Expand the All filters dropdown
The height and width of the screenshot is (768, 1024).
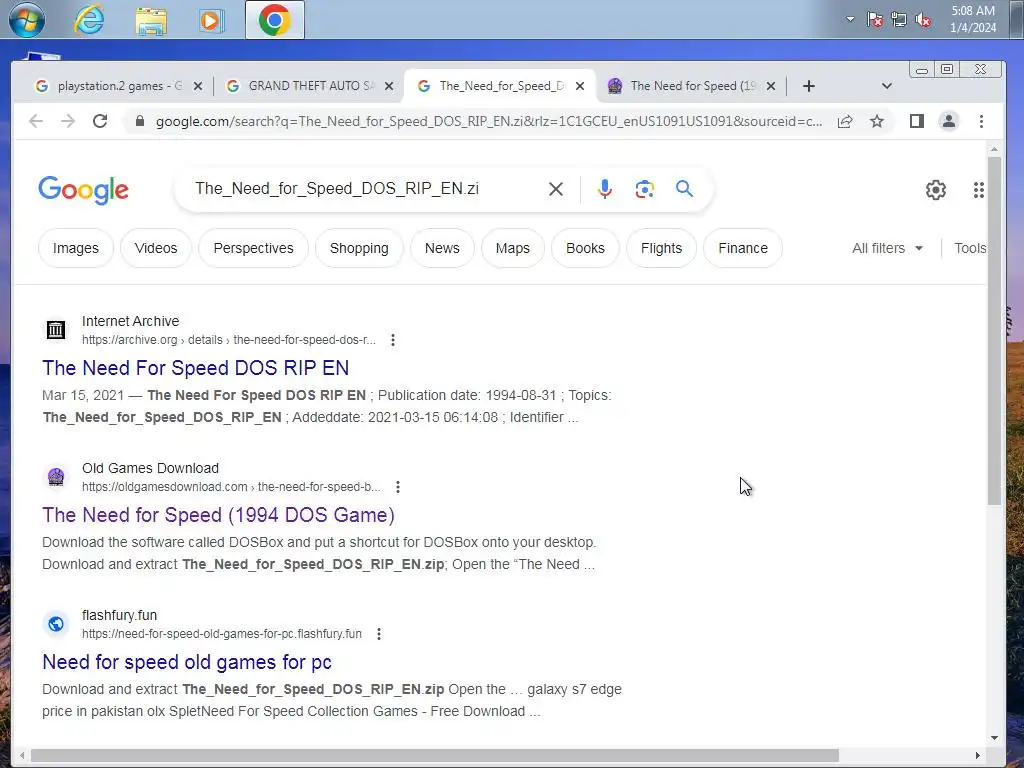(888, 248)
